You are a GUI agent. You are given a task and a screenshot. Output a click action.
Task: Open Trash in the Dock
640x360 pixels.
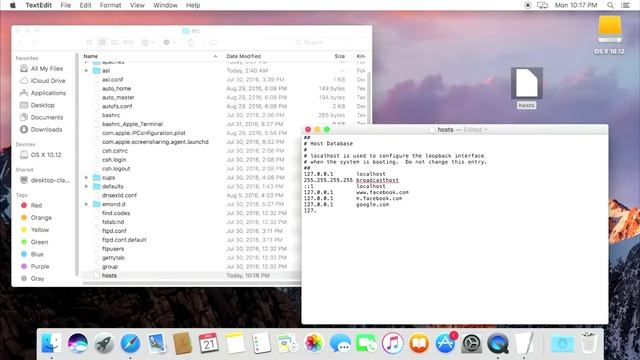[589, 343]
